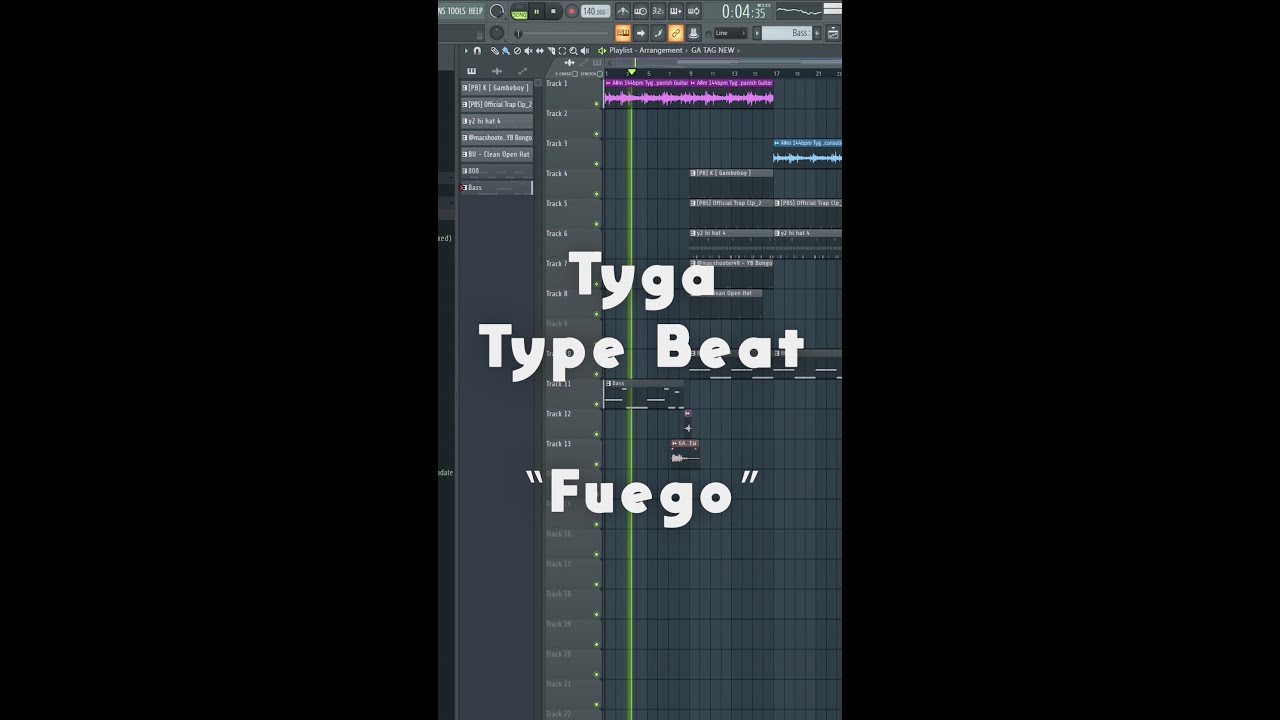Pause playback with the pause button
The height and width of the screenshot is (720, 1280).
[x=537, y=11]
